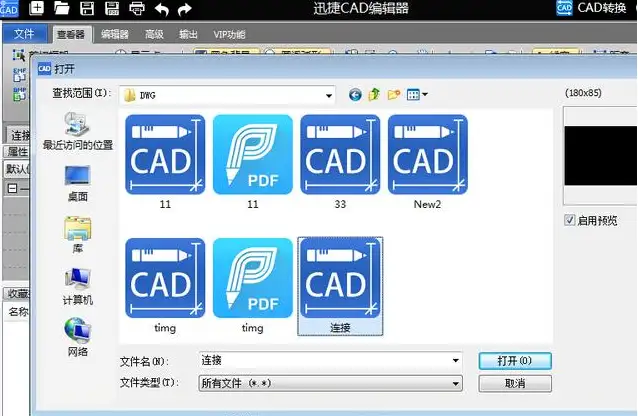Switch to the 高级 tab
Screen dimensions: 638x416
(x=155, y=35)
